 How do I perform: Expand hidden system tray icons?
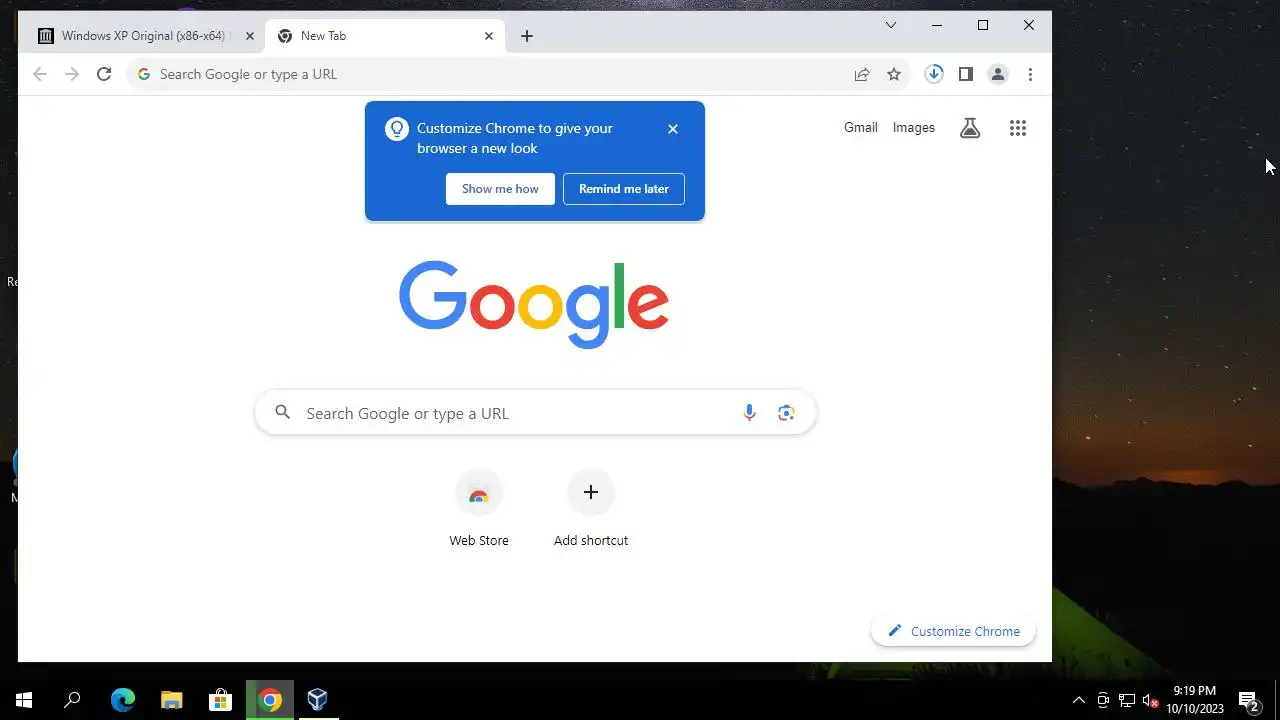tap(1078, 700)
